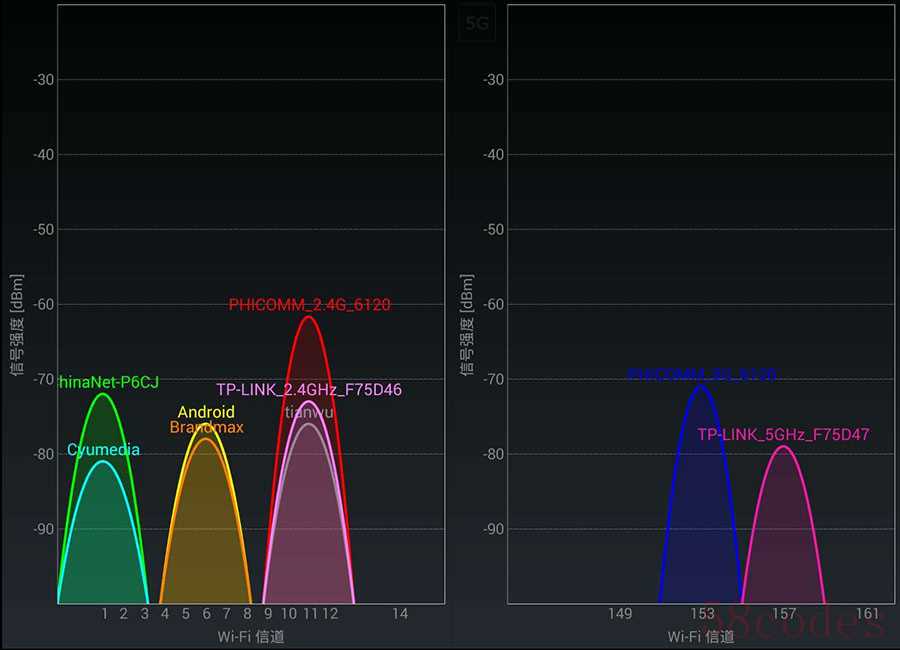
Task: Tap the red PHICOMM signal curve peak
Action: [x=309, y=317]
